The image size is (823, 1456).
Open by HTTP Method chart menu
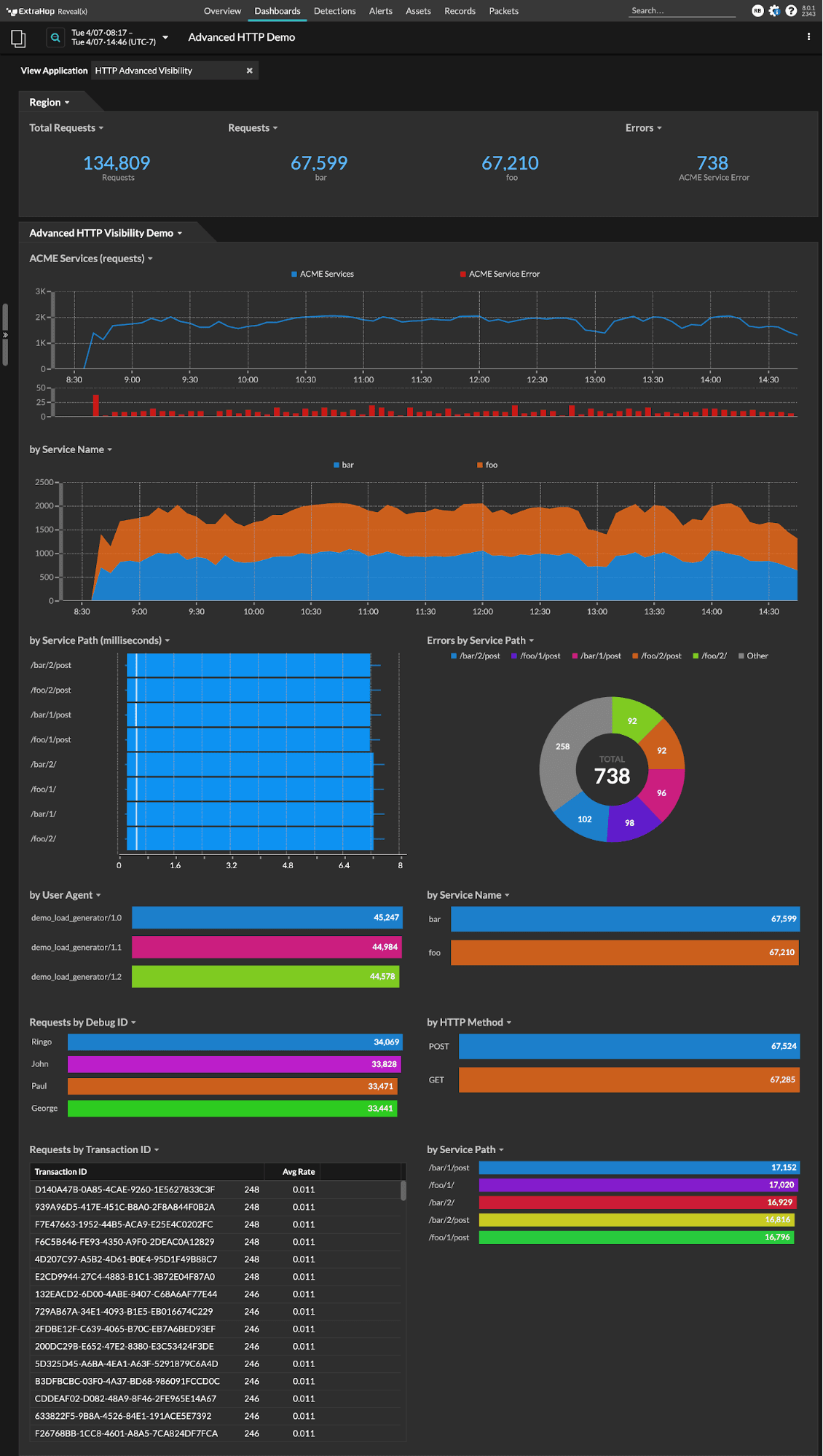coord(469,1023)
